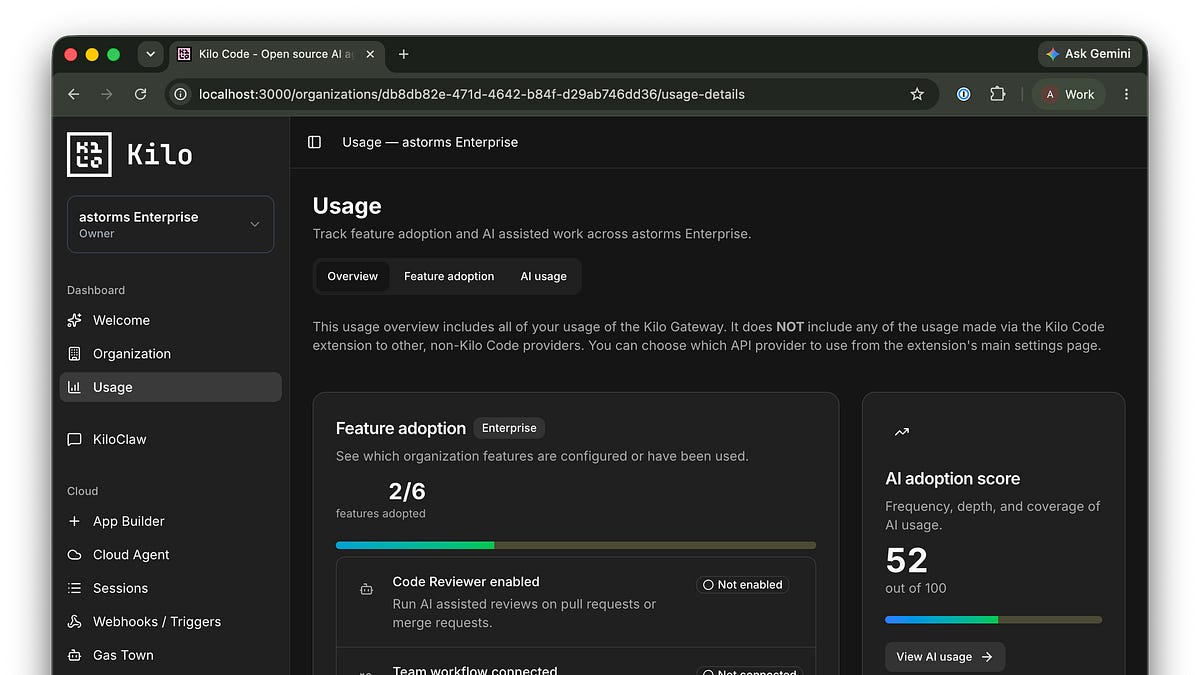Image resolution: width=1200 pixels, height=675 pixels.
Task: Open the Work profile menu
Action: click(x=1069, y=94)
